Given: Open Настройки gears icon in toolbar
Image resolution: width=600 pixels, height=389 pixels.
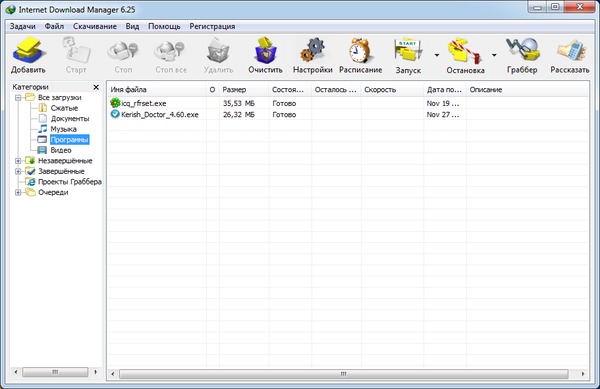Looking at the screenshot, I should [313, 50].
